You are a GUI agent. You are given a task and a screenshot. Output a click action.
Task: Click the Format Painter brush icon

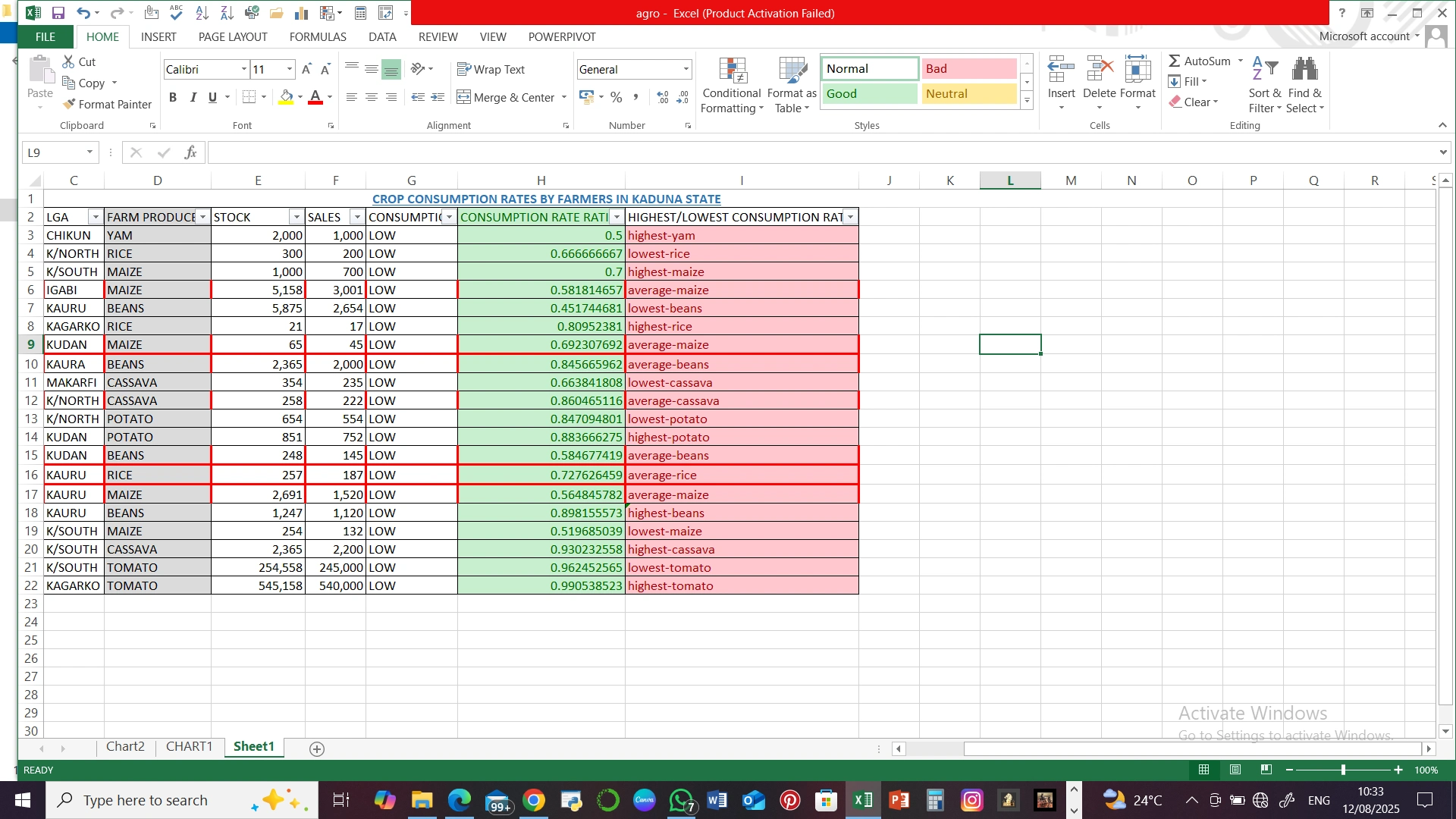(x=70, y=104)
